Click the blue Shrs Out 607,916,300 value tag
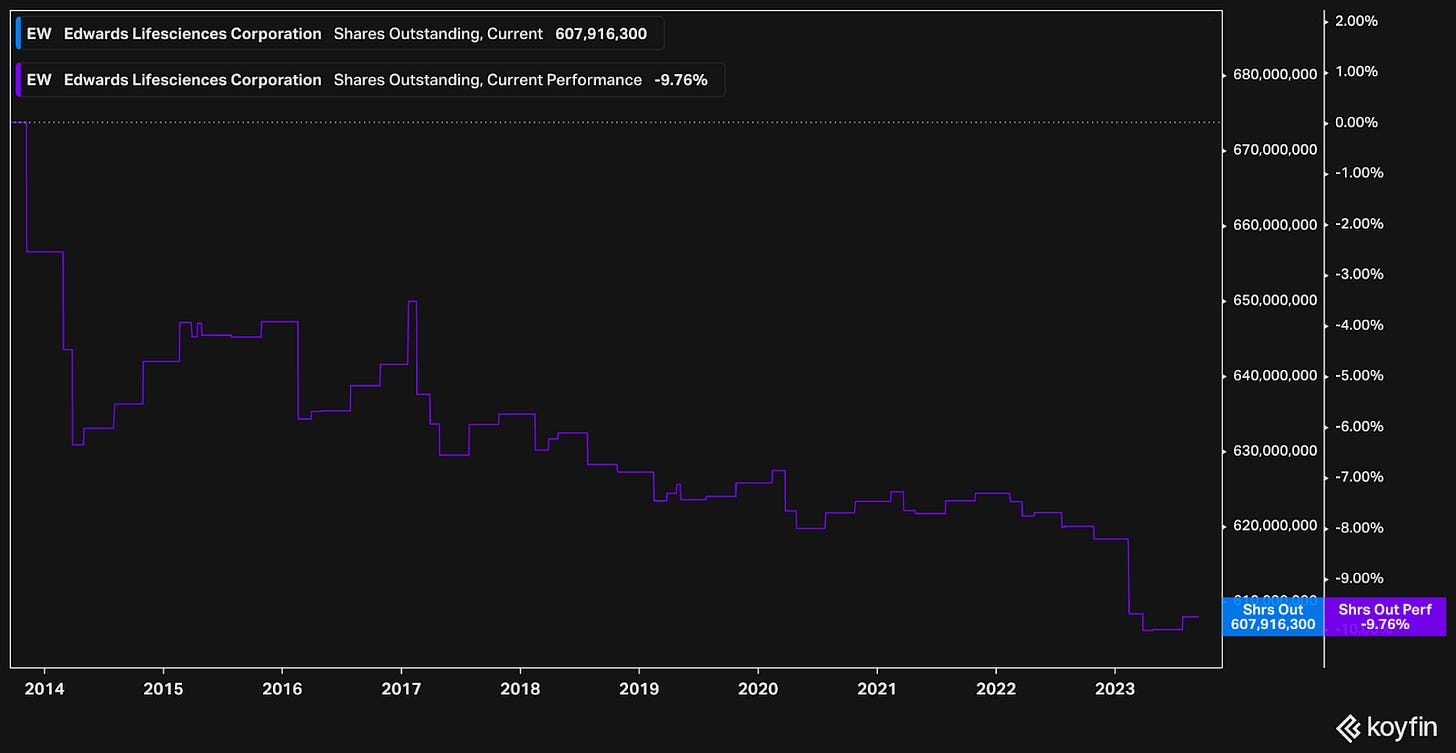This screenshot has height=753, width=1456. click(x=1272, y=617)
